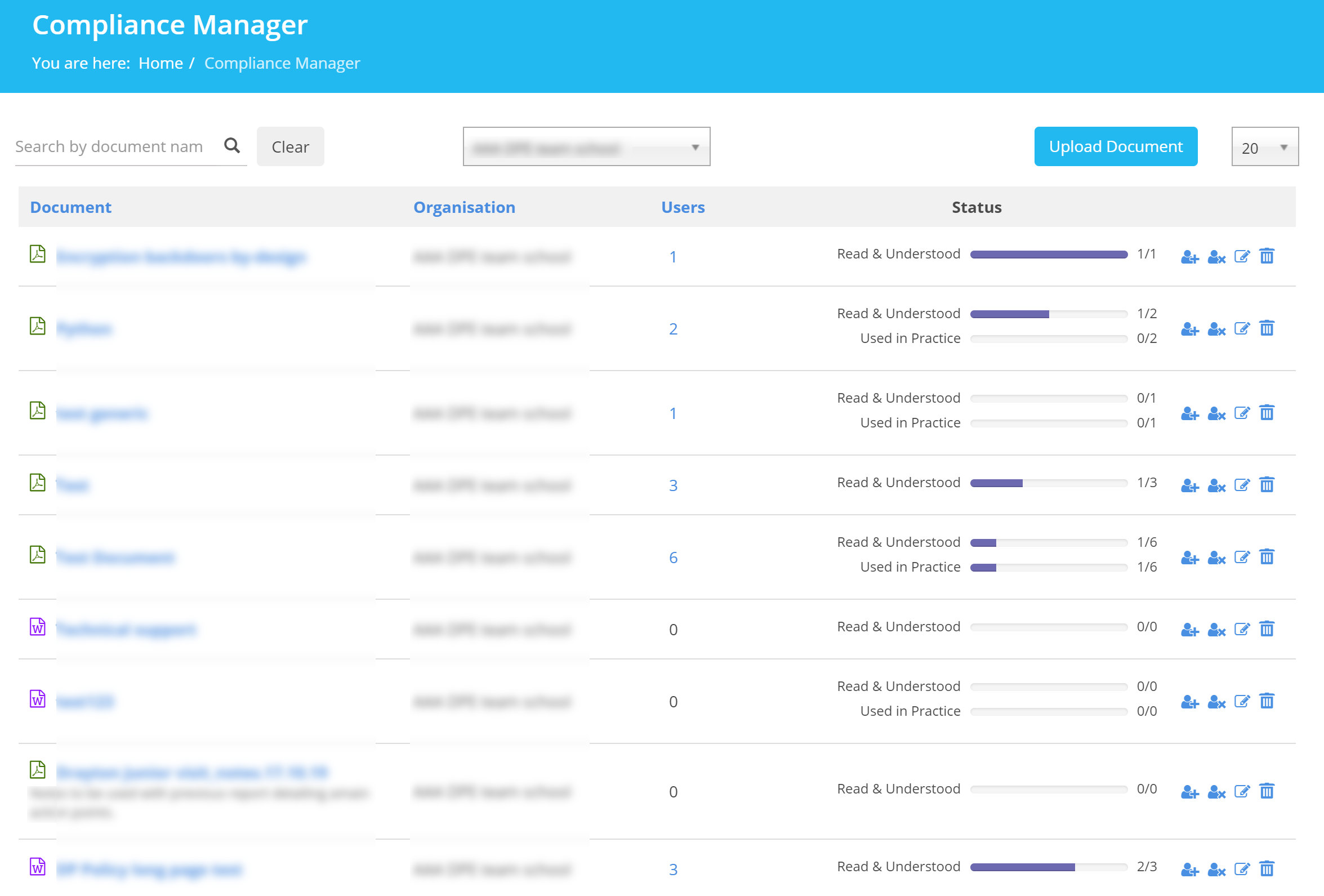The height and width of the screenshot is (896, 1324).
Task: Click the Upload Document button
Action: [1115, 147]
